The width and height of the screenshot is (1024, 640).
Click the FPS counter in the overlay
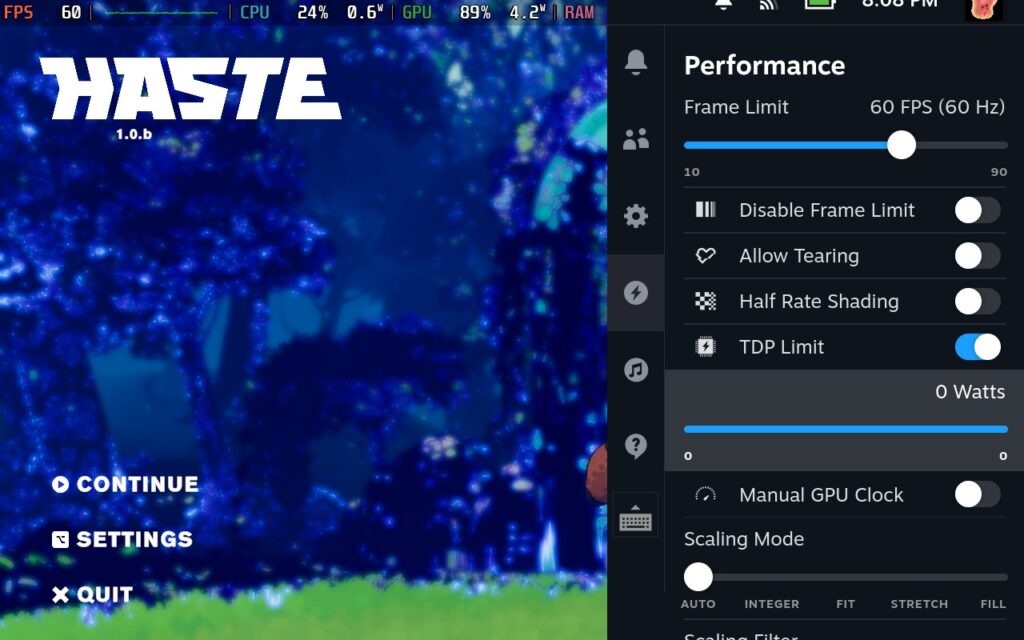coord(42,12)
